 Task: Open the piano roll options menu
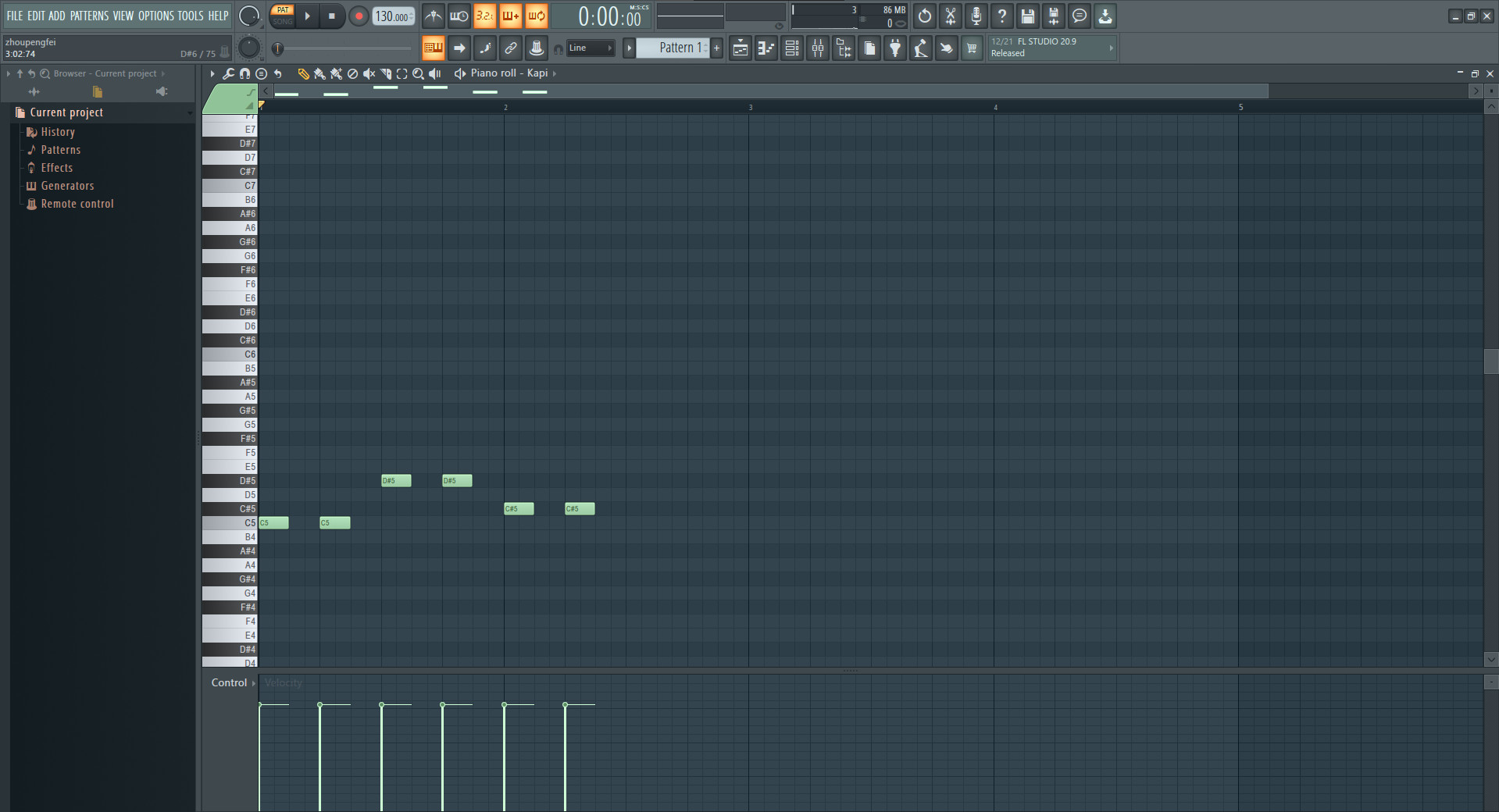tap(262, 73)
